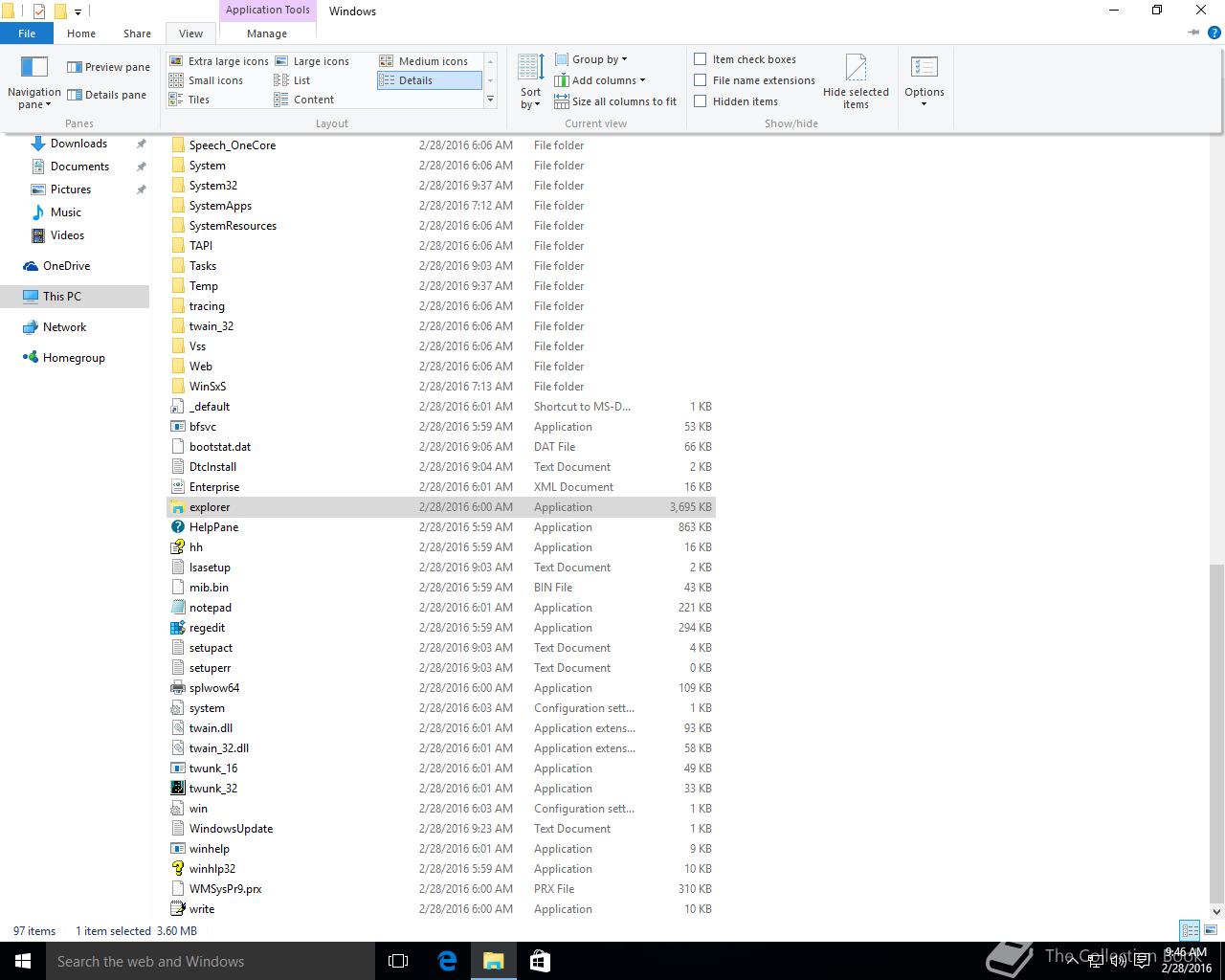The image size is (1225, 980).
Task: Minimize the ribbon with the pin arrow
Action: pos(1193,33)
